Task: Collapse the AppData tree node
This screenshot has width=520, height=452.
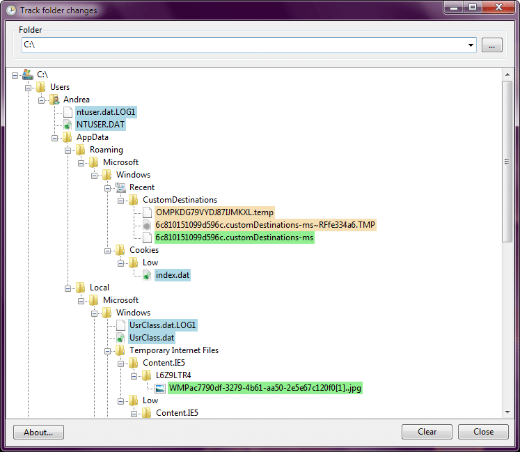Action: (x=55, y=138)
